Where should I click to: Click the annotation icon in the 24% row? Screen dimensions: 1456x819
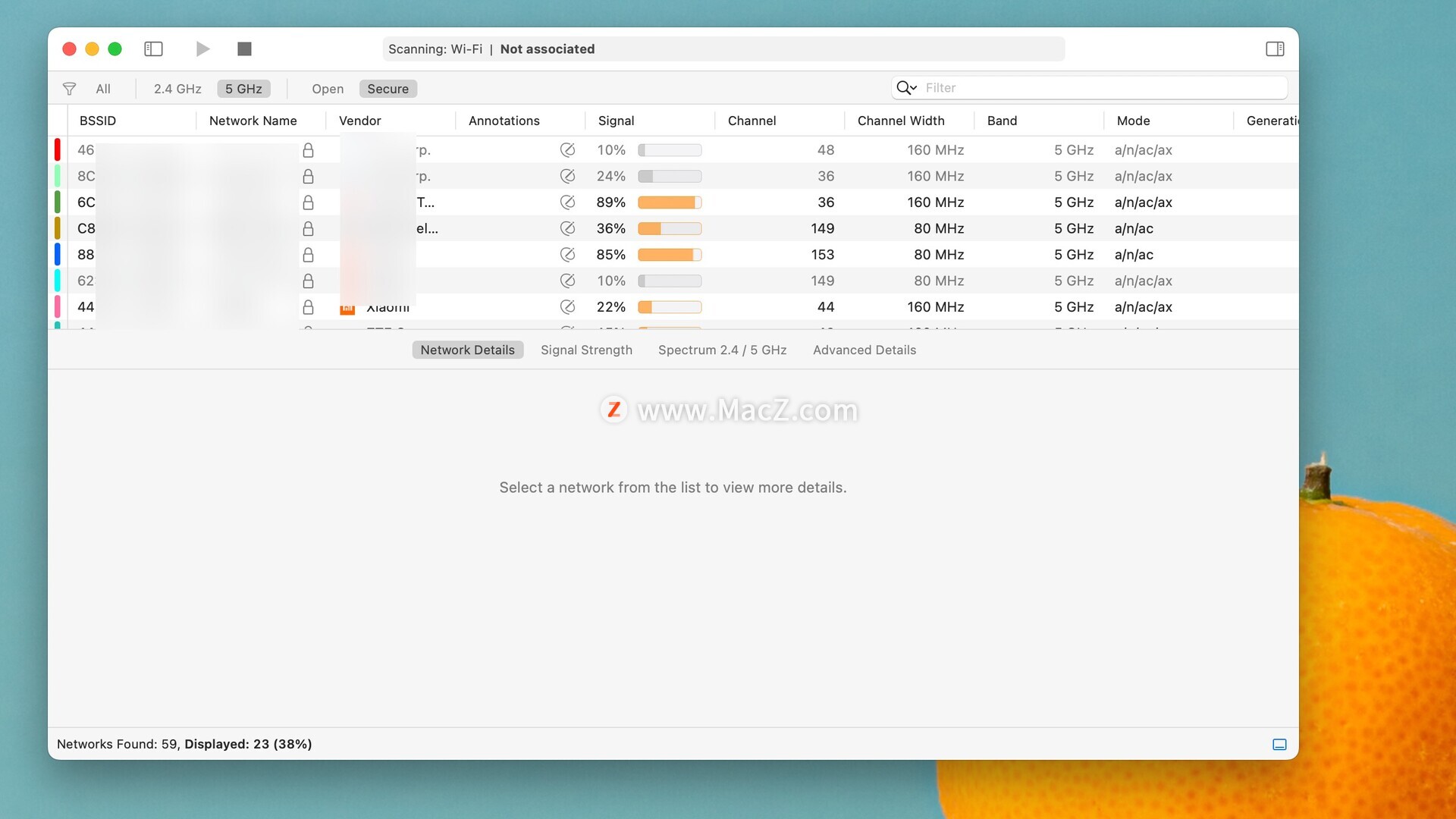tap(567, 176)
